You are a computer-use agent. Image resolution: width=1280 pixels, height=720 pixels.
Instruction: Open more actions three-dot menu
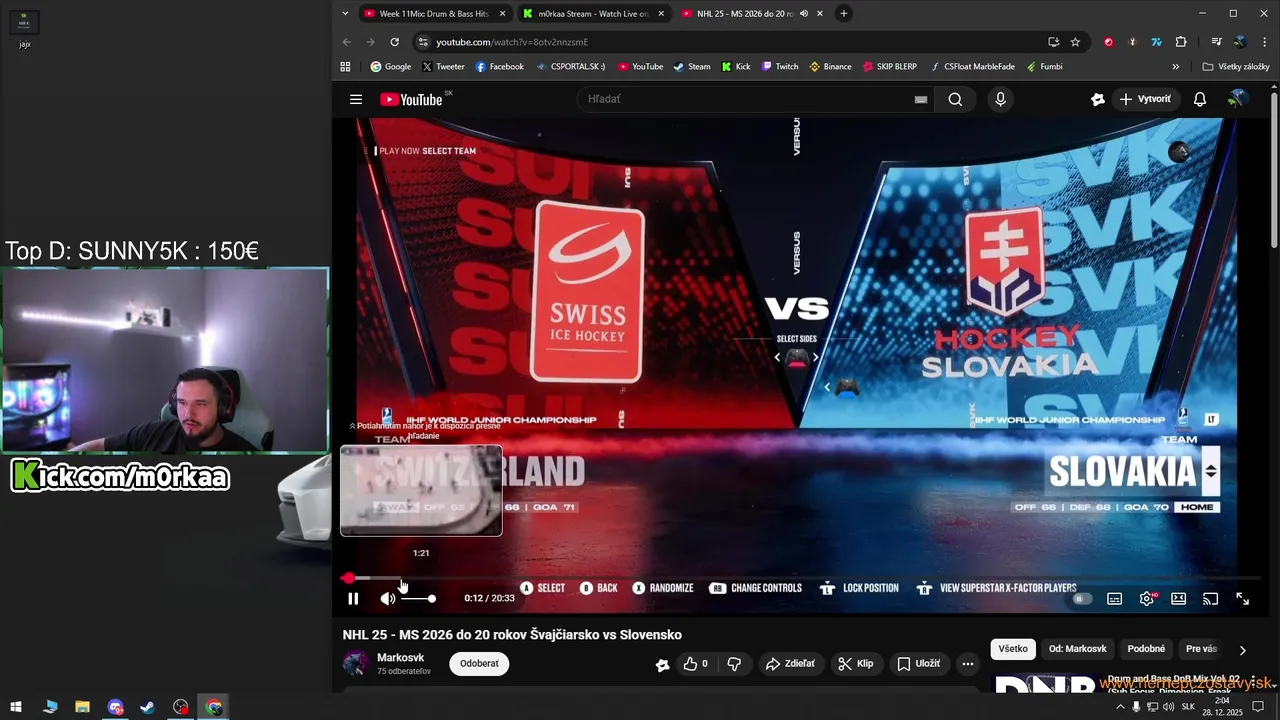pos(967,663)
